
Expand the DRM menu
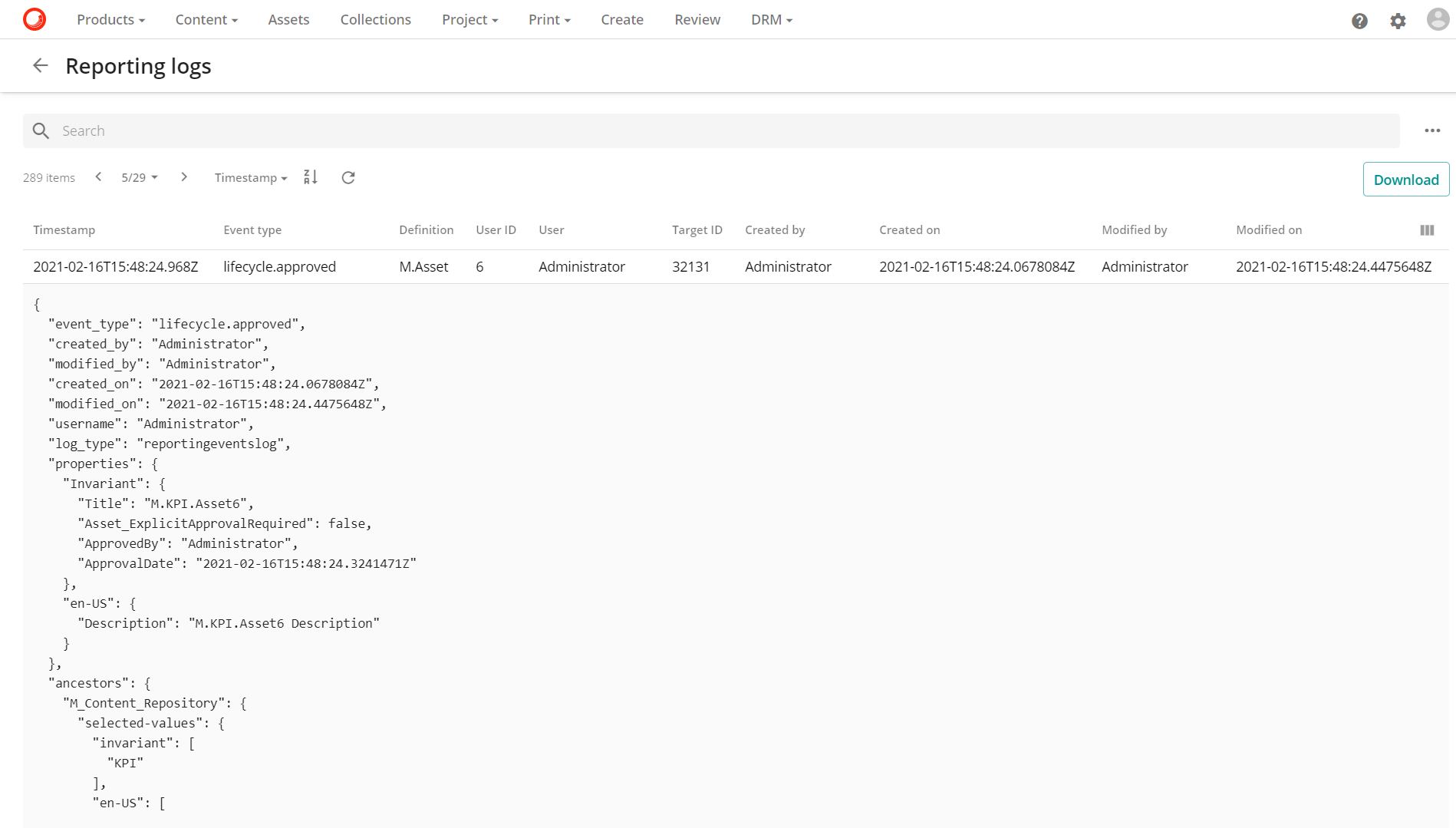771,20
